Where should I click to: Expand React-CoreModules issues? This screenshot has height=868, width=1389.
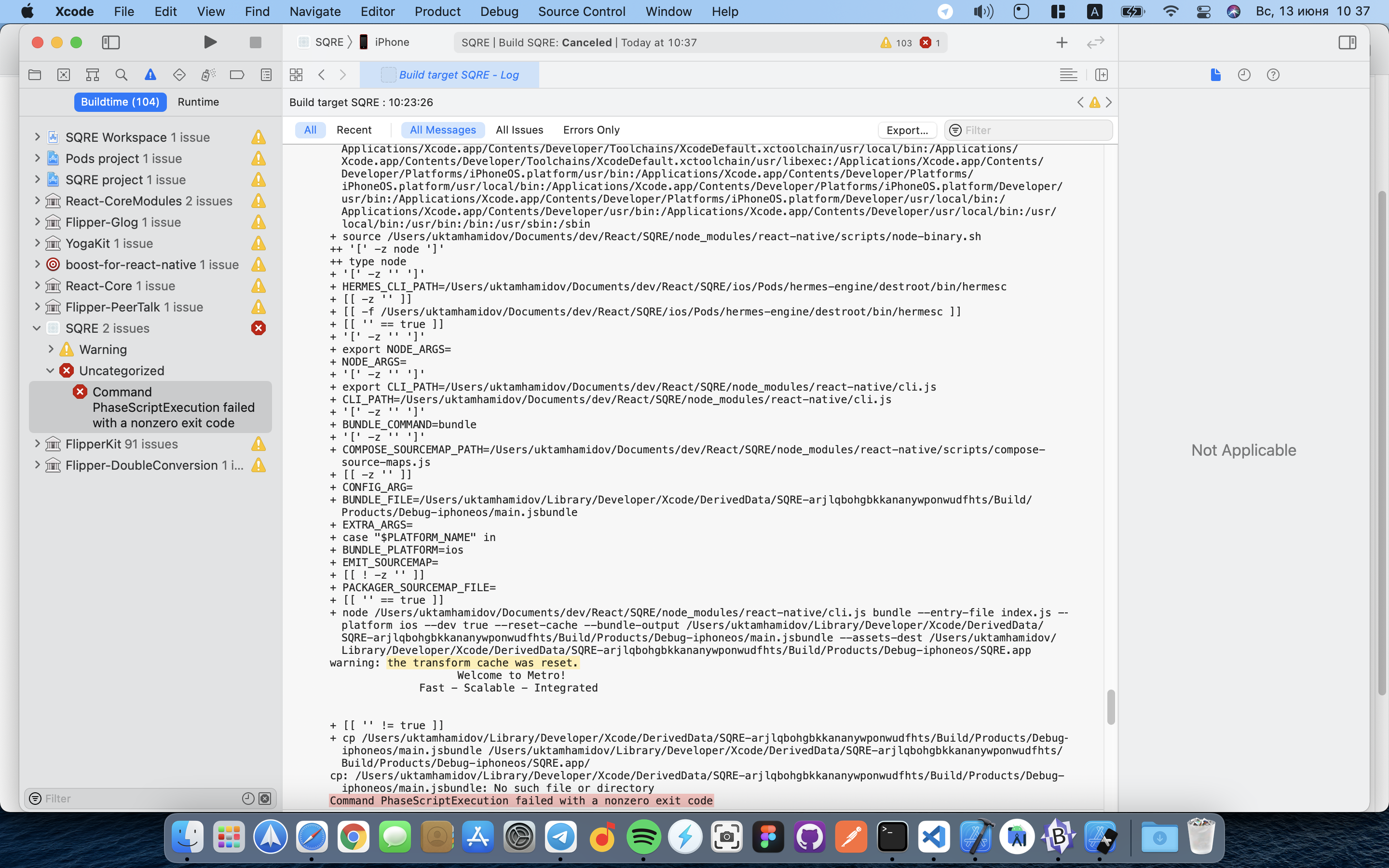pos(37,200)
